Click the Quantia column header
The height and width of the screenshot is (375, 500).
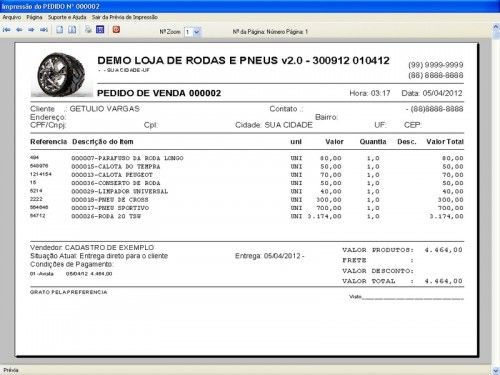click(x=373, y=142)
